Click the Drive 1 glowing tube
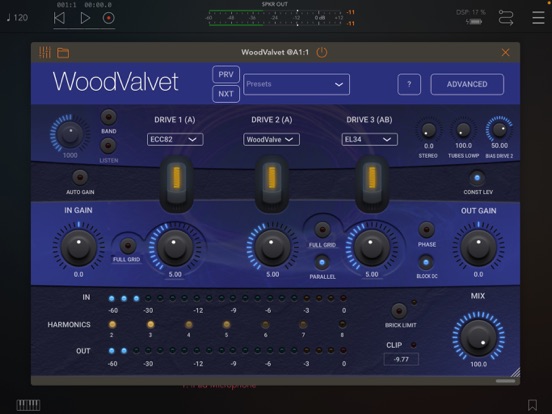The width and height of the screenshot is (552, 414). (x=176, y=184)
